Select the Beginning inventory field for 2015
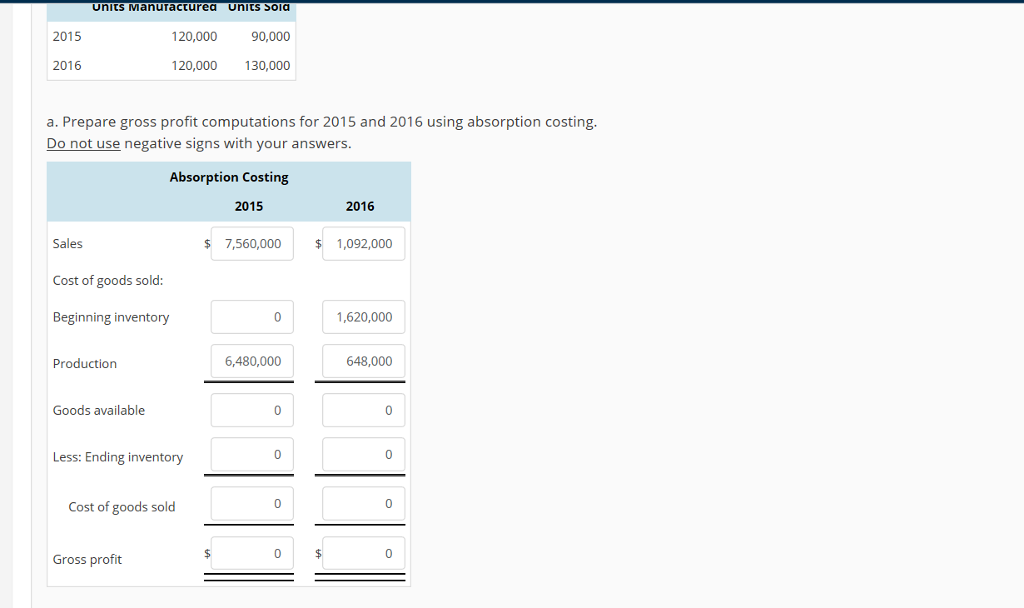The height and width of the screenshot is (608, 1024). point(251,316)
